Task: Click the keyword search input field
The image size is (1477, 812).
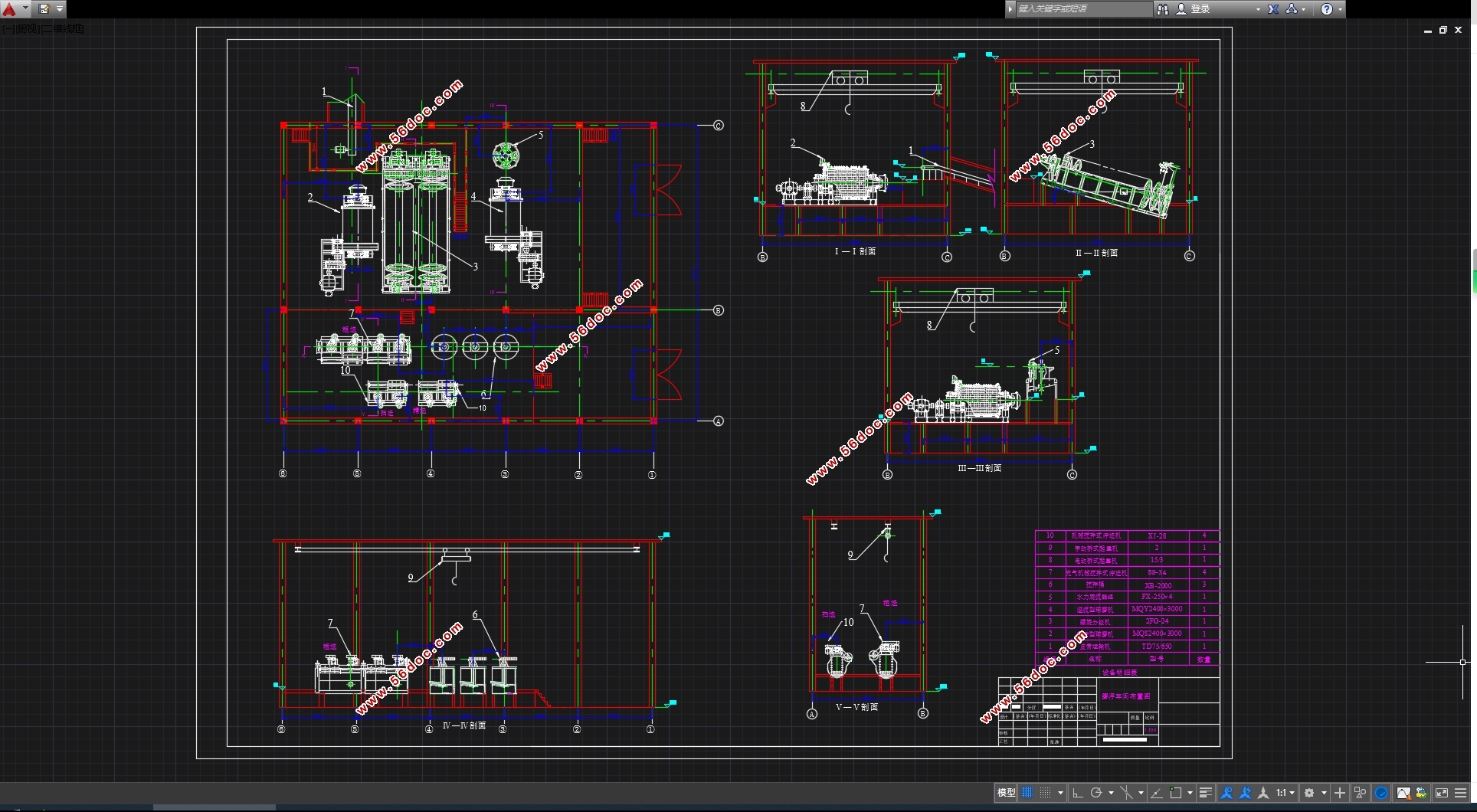Action: 1083,9
